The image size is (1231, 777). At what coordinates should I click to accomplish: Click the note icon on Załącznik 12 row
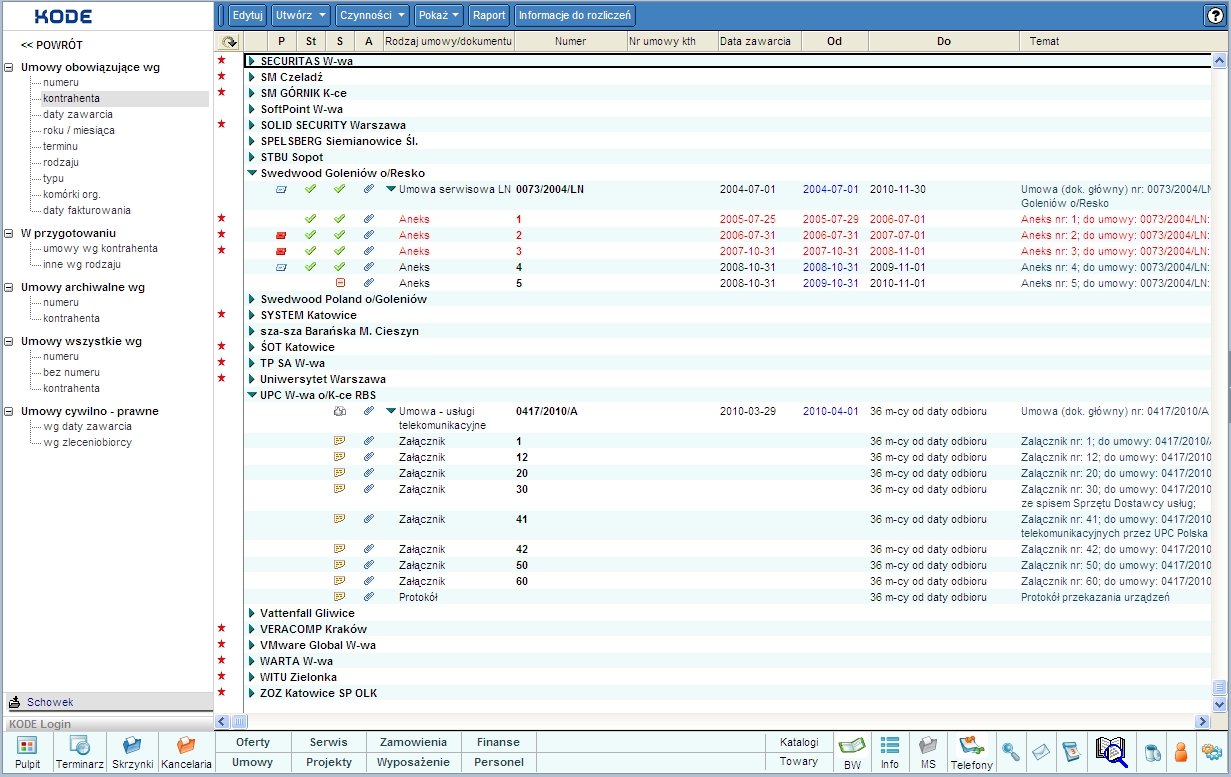pos(340,457)
